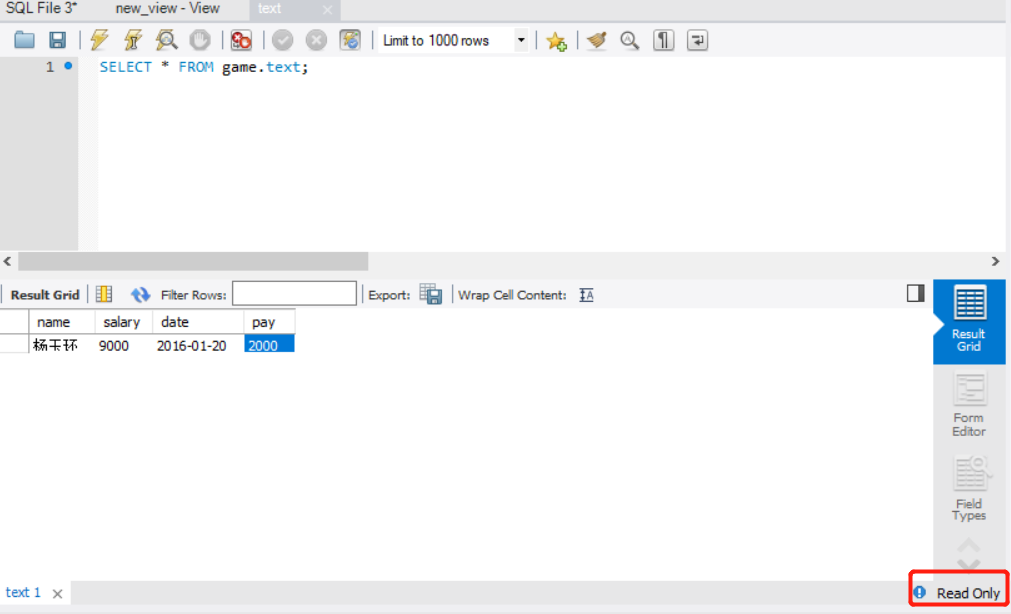This screenshot has height=614, width=1011.
Task: Stop query execution hand icon
Action: point(200,40)
